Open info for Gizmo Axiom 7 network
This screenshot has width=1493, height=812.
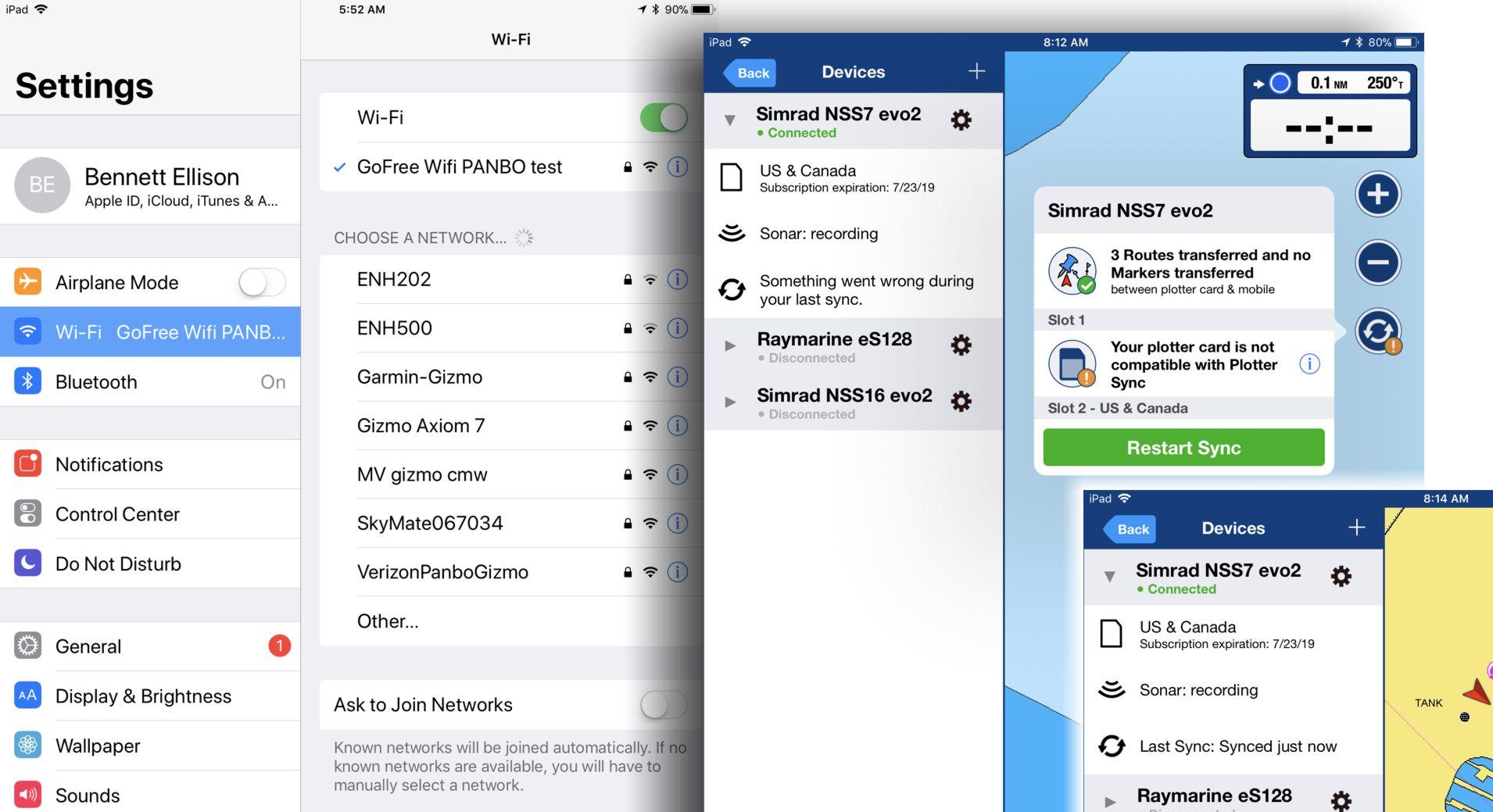click(x=677, y=425)
